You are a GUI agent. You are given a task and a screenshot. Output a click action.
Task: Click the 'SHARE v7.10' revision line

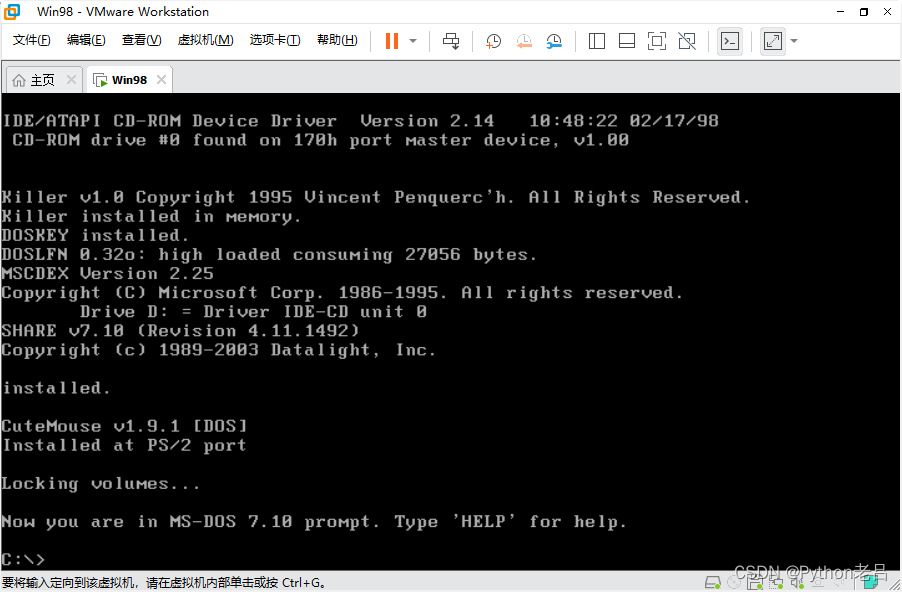(x=180, y=331)
